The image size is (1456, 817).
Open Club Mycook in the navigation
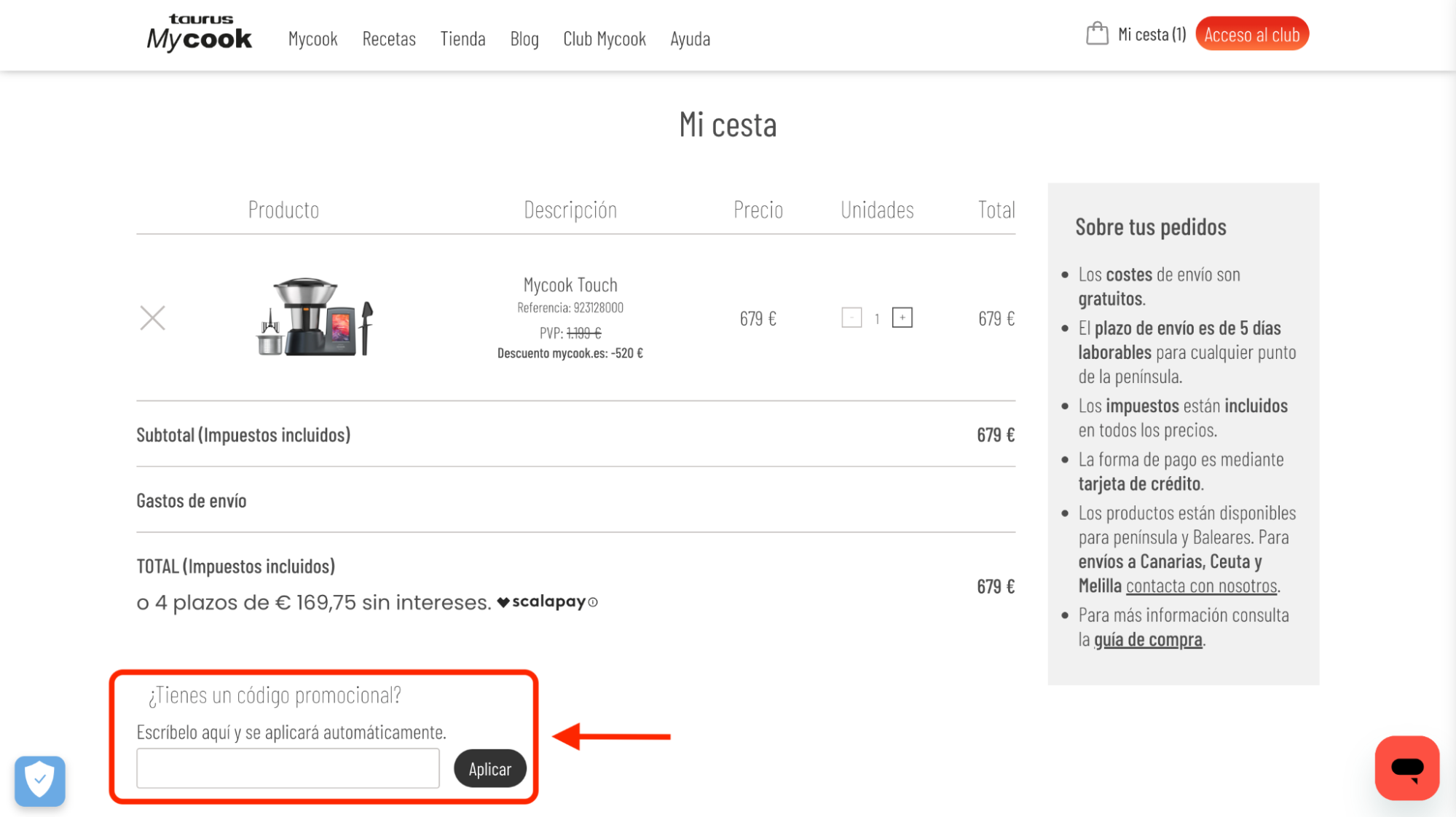(605, 39)
